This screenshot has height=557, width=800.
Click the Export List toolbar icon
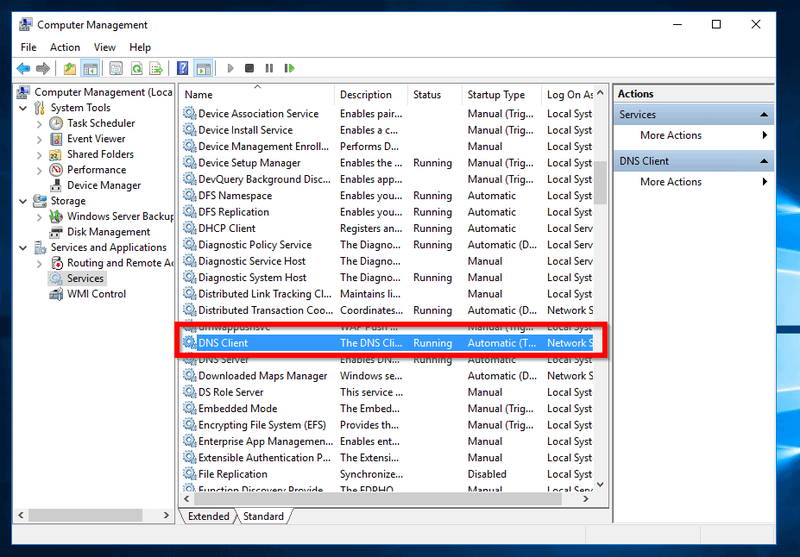[156, 68]
